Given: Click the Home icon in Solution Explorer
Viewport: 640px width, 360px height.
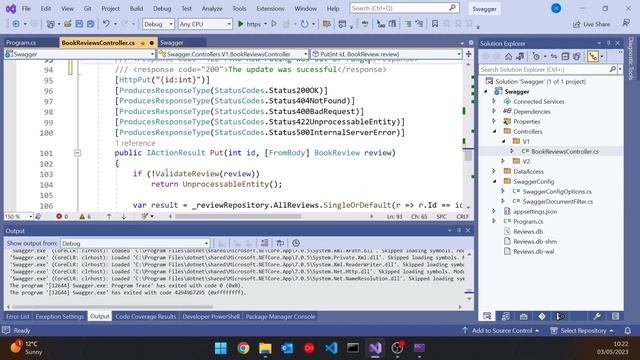Looking at the screenshot, I should click(508, 56).
